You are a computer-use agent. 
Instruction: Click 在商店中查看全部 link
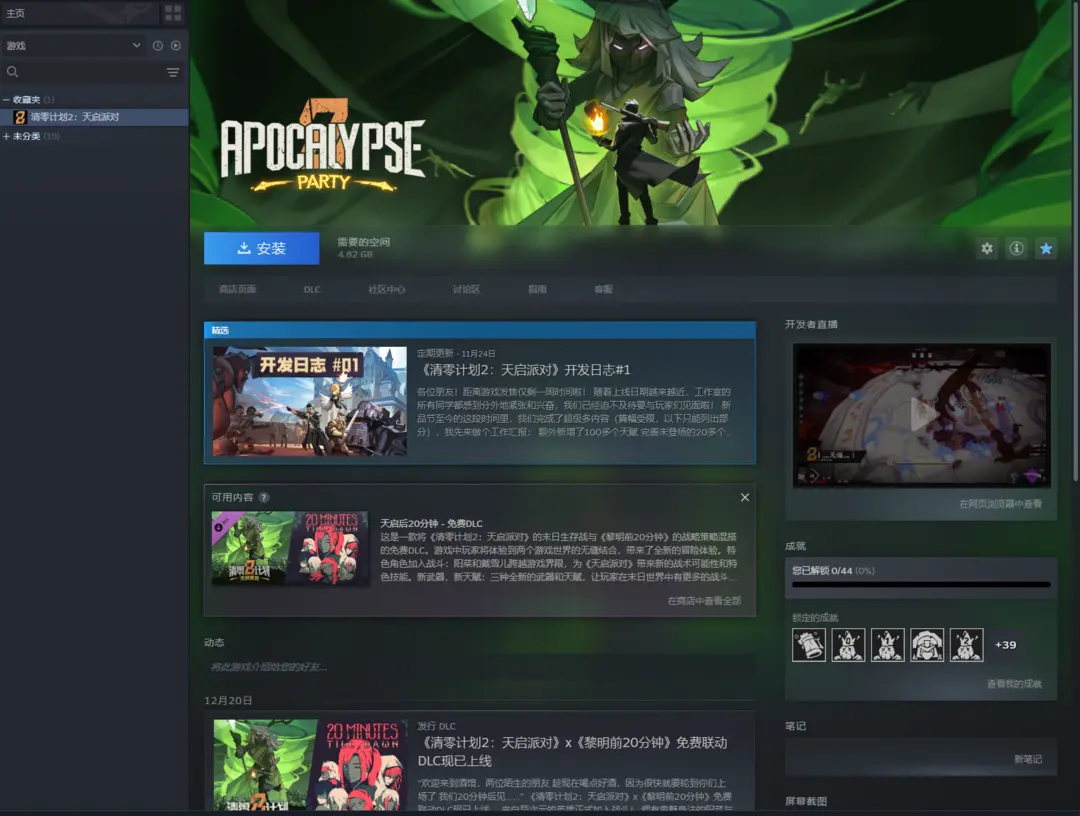(x=704, y=601)
